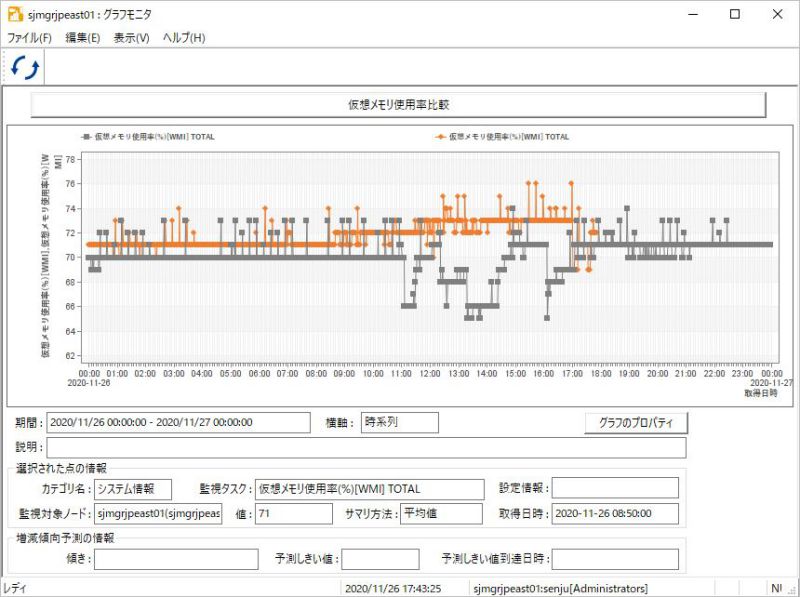This screenshot has height=597, width=800.
Task: Click the サマリ方法 平均値 field
Action: pos(441,514)
